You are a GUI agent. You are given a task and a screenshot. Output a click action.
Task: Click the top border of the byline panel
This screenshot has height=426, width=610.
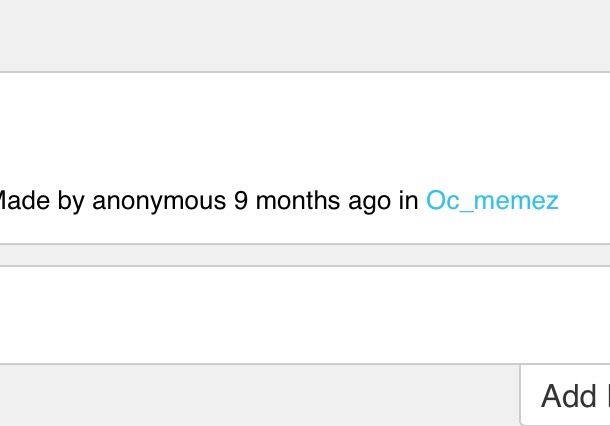coord(300,72)
